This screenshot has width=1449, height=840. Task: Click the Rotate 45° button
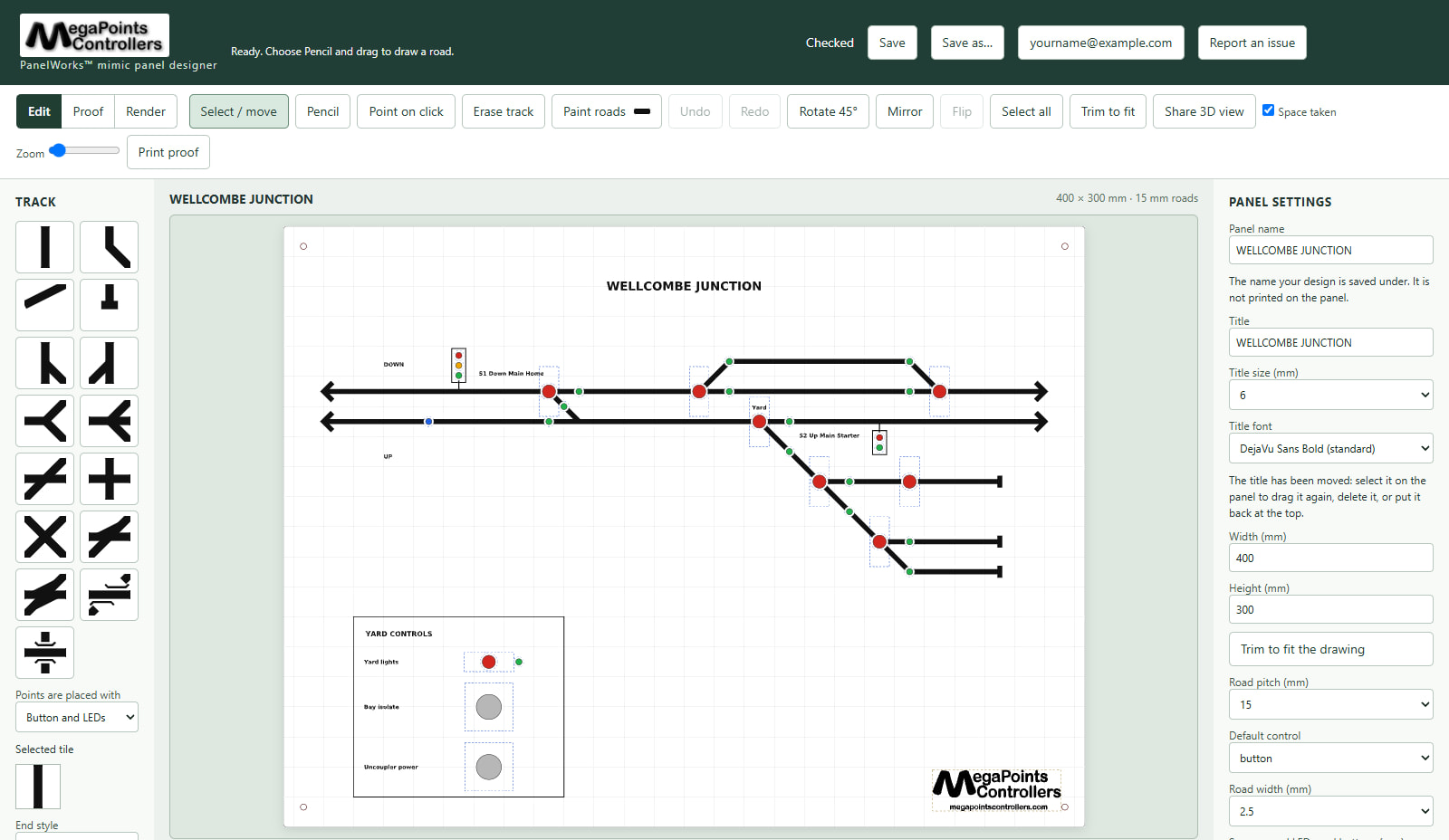pyautogui.click(x=828, y=111)
